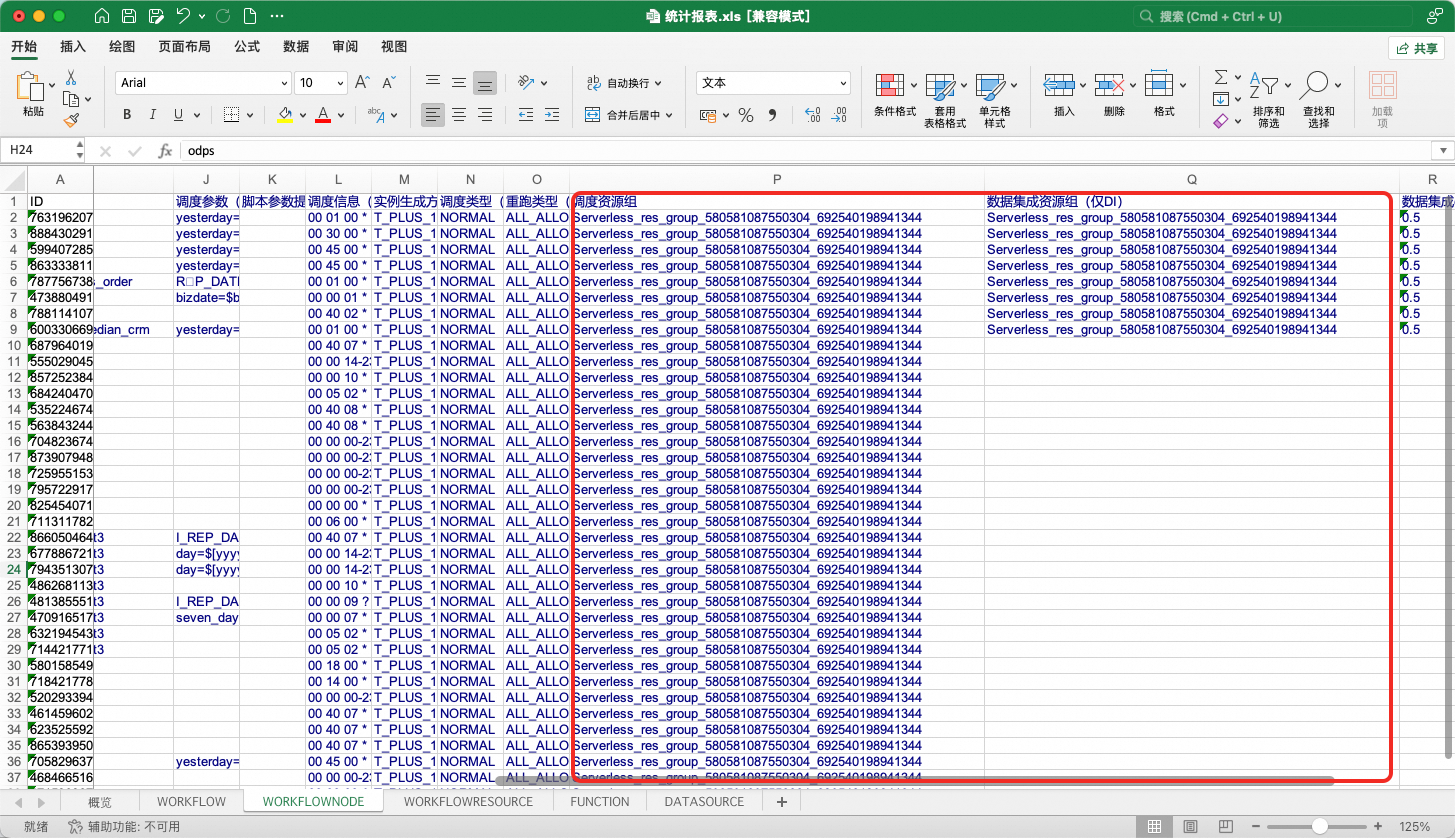
Task: Align text to the middle vertically
Action: pyautogui.click(x=459, y=83)
